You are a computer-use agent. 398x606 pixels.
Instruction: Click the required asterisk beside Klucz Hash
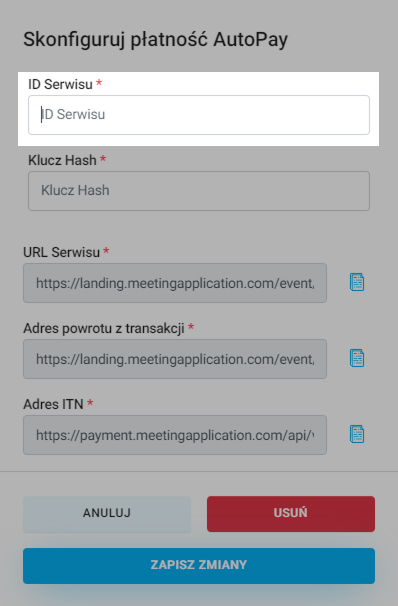pos(103,158)
